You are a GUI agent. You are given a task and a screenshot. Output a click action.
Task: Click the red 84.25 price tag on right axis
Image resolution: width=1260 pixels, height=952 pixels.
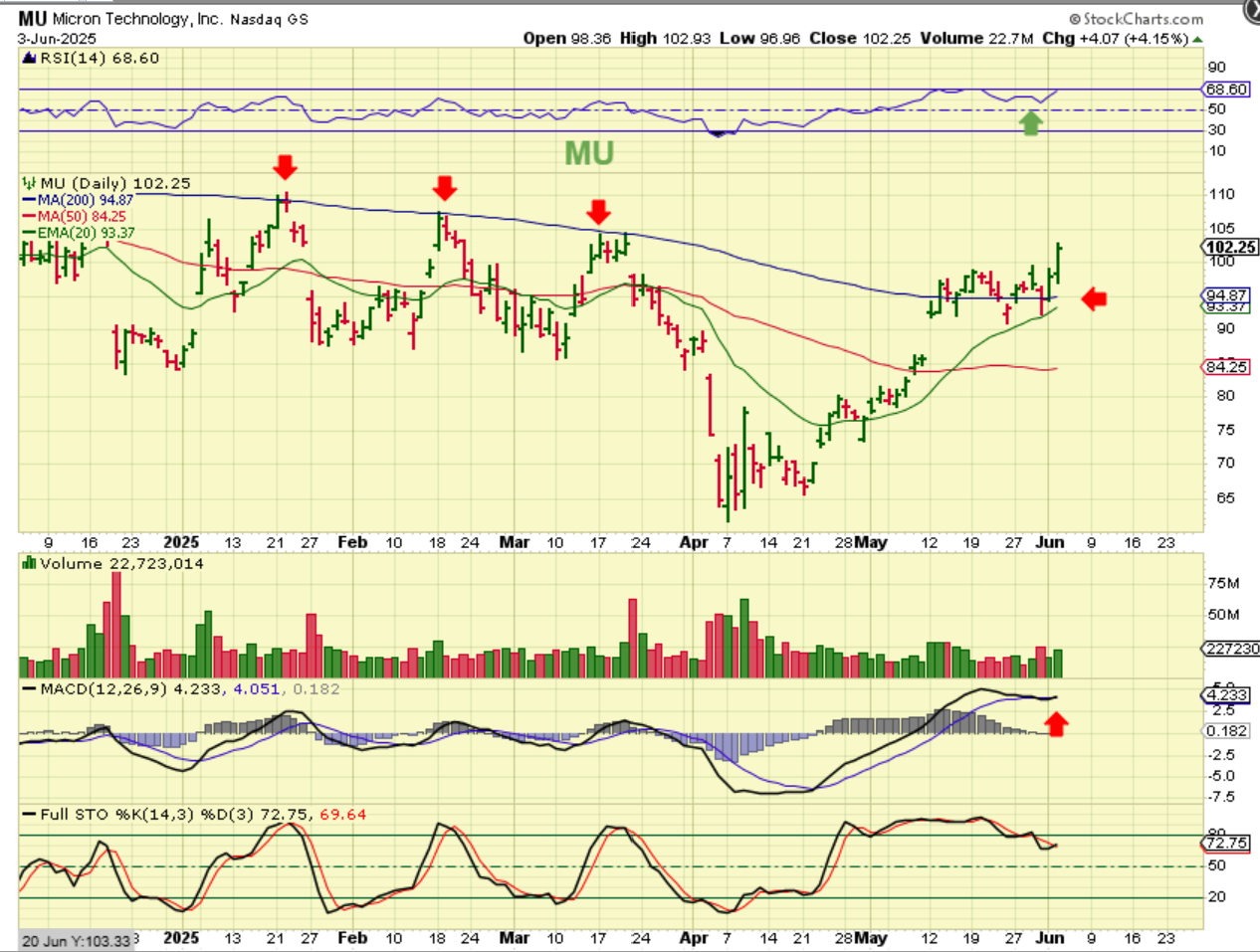pos(1226,367)
